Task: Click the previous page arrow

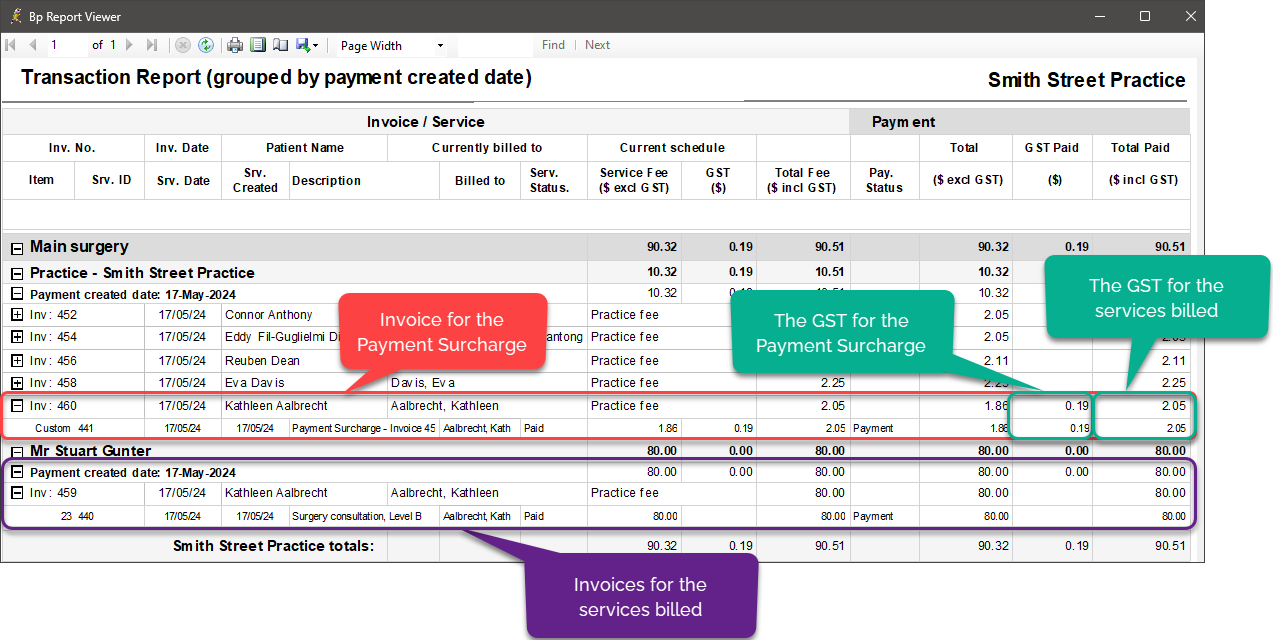Action: pyautogui.click(x=32, y=45)
